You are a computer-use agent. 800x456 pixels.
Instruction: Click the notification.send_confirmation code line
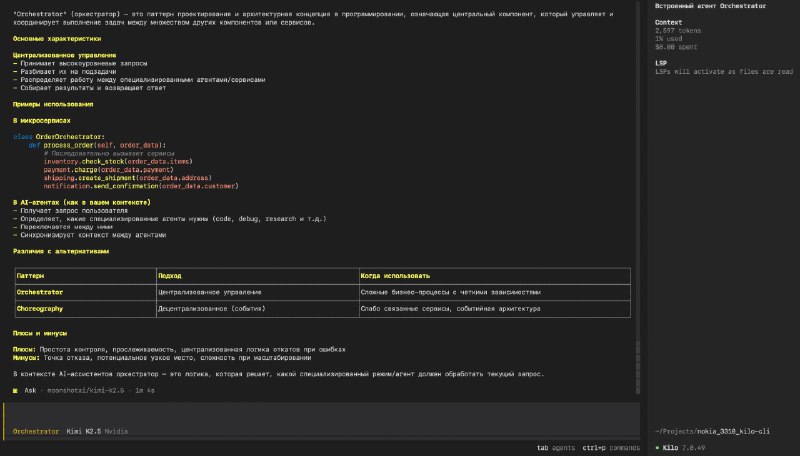[141, 186]
